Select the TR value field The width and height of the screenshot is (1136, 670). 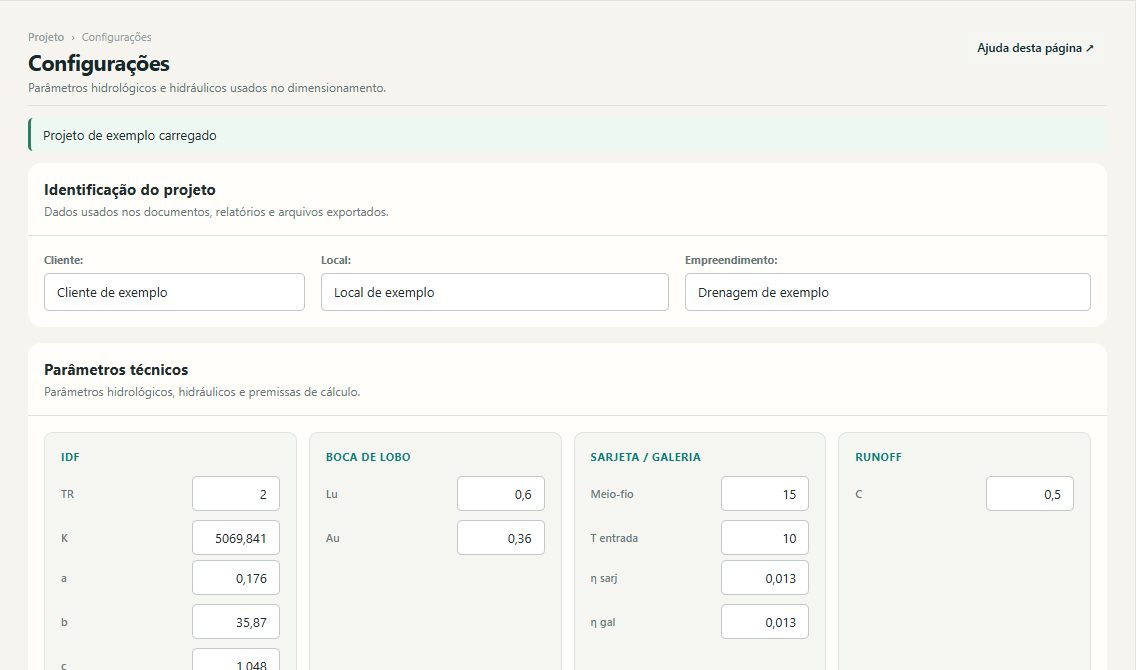235,494
